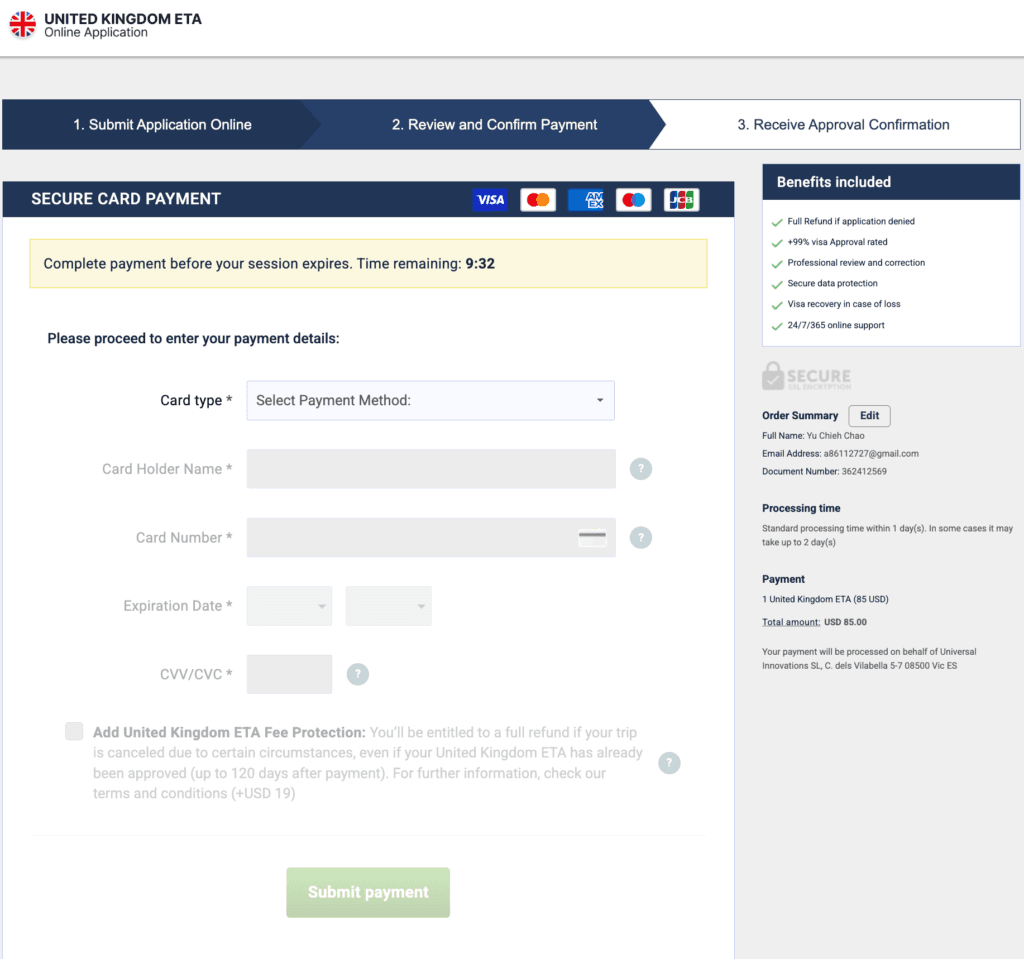Focus the Card Holder Name field
Screen dimensions: 1024x959
coord(431,469)
